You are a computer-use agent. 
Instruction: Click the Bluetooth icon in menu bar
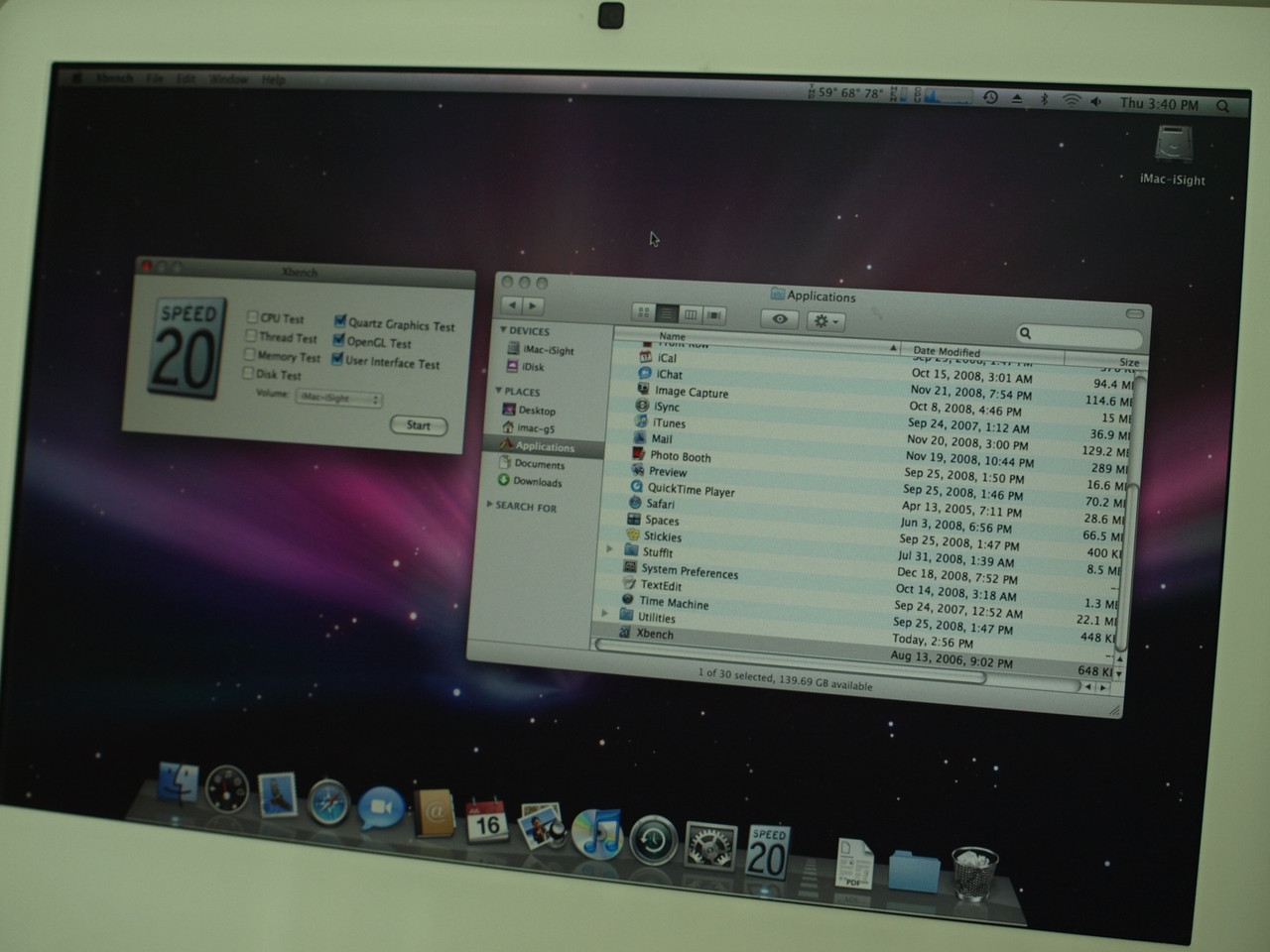coord(1044,99)
